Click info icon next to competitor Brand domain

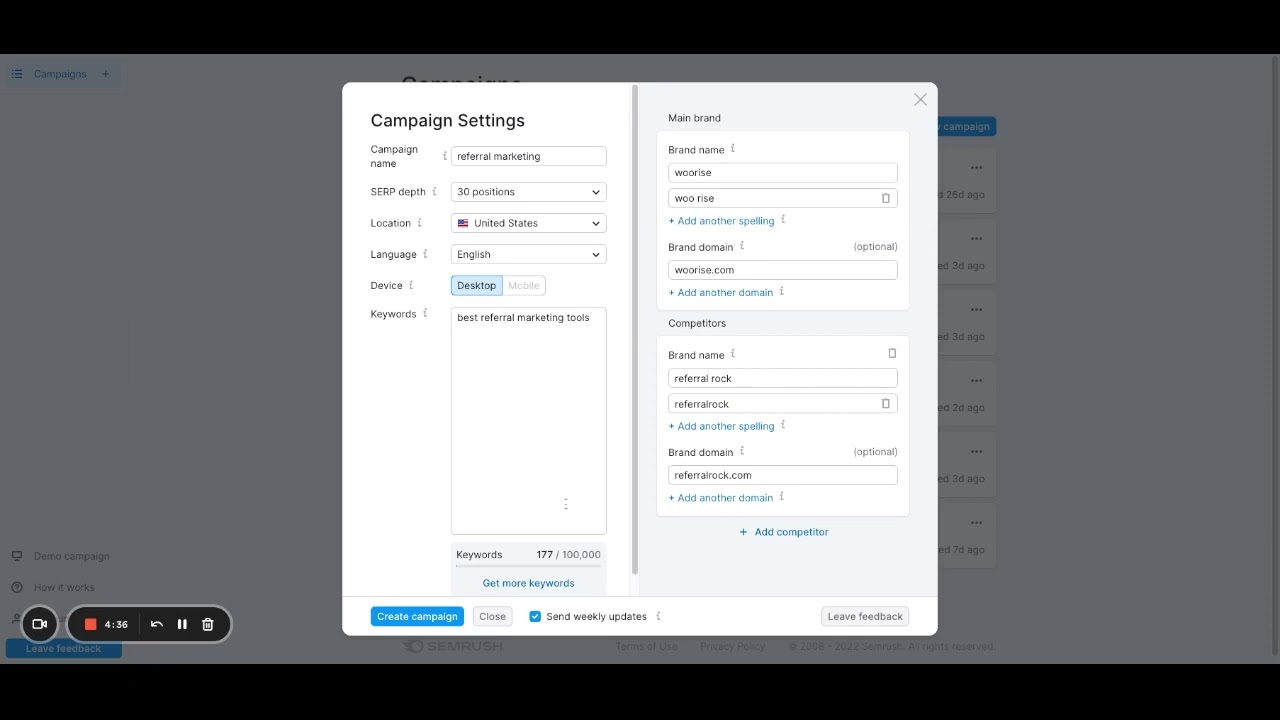tap(741, 451)
